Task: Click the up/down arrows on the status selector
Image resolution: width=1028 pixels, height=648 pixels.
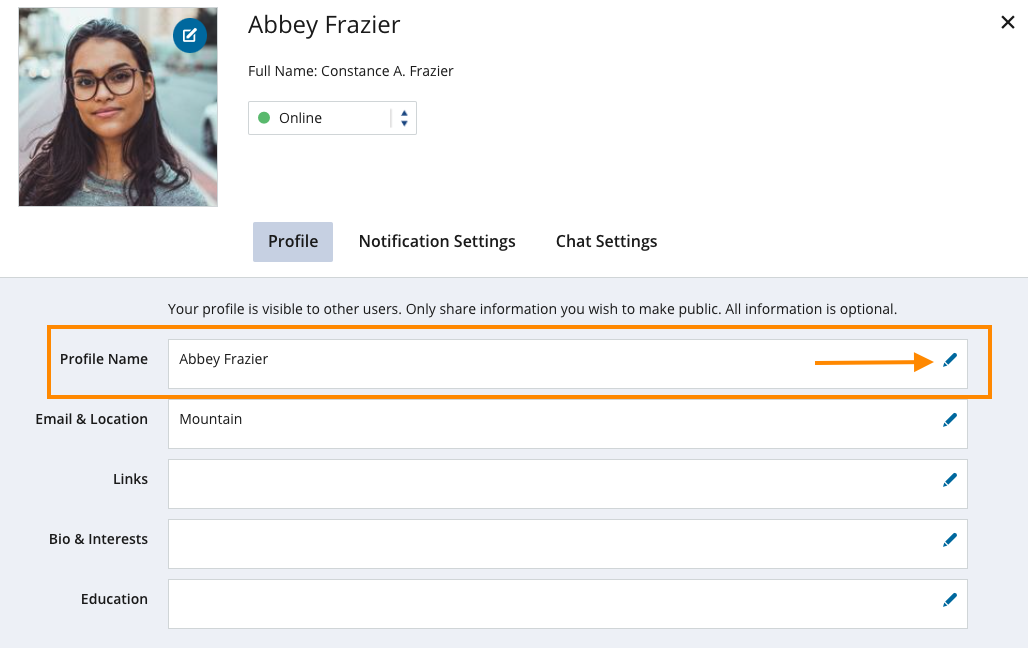Action: click(x=404, y=118)
